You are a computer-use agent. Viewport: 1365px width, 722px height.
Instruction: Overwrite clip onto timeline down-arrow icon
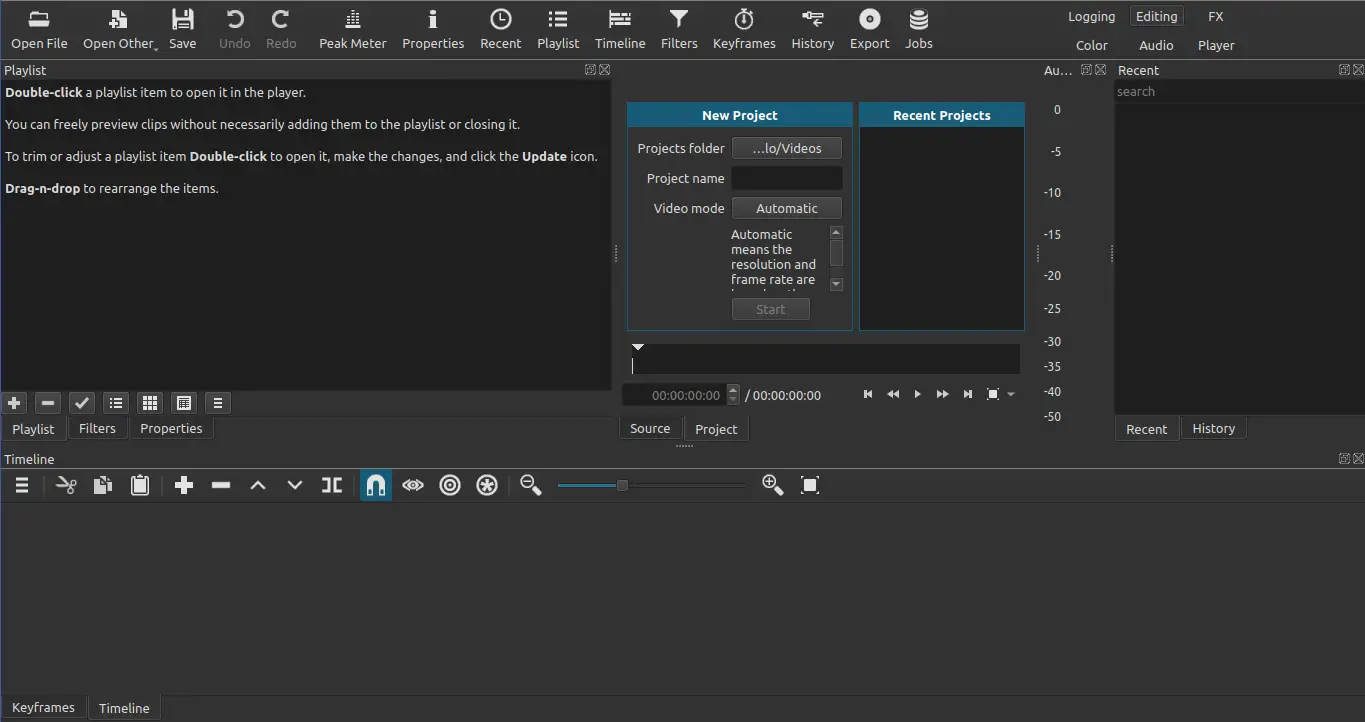[295, 485]
